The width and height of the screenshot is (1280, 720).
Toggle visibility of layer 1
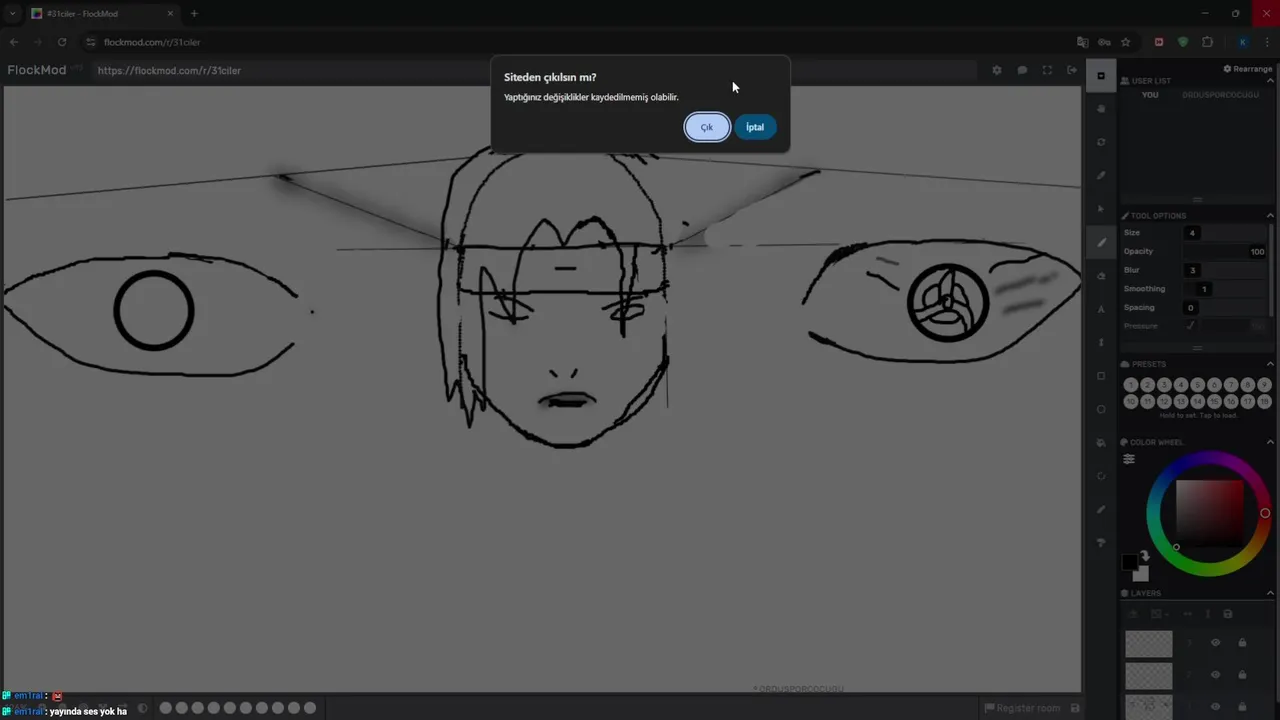click(x=1215, y=706)
